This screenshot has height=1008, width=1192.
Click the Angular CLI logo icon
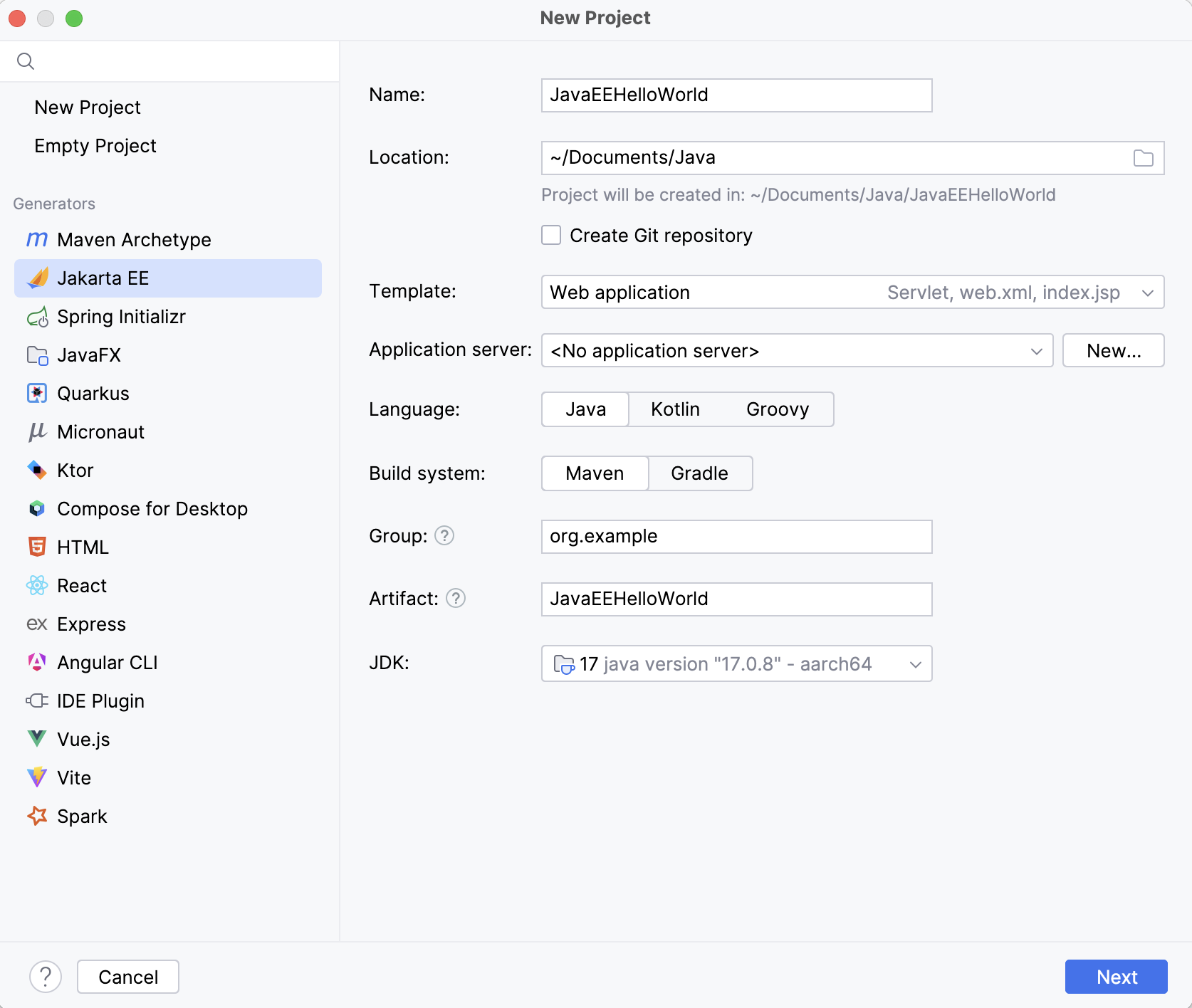pyautogui.click(x=37, y=663)
